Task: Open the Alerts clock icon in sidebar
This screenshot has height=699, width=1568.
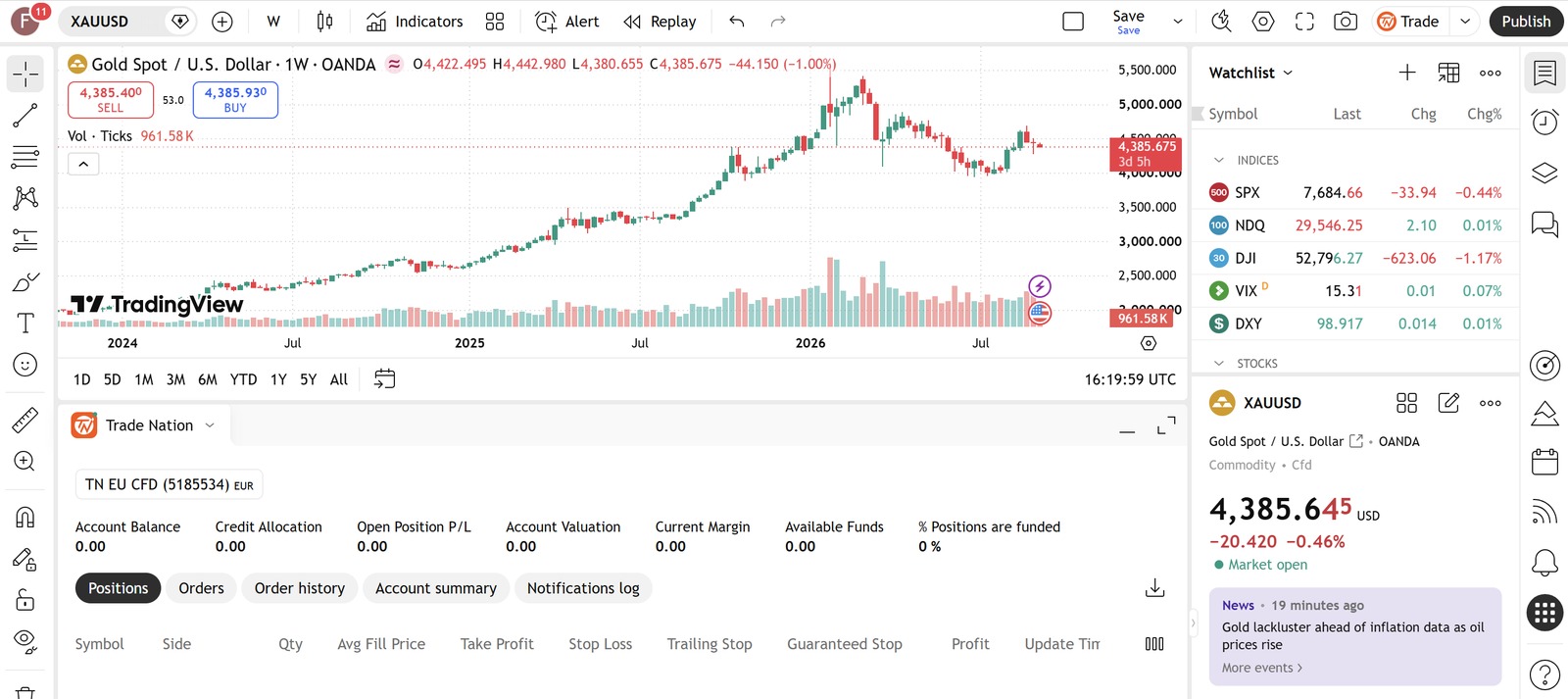Action: click(1544, 122)
